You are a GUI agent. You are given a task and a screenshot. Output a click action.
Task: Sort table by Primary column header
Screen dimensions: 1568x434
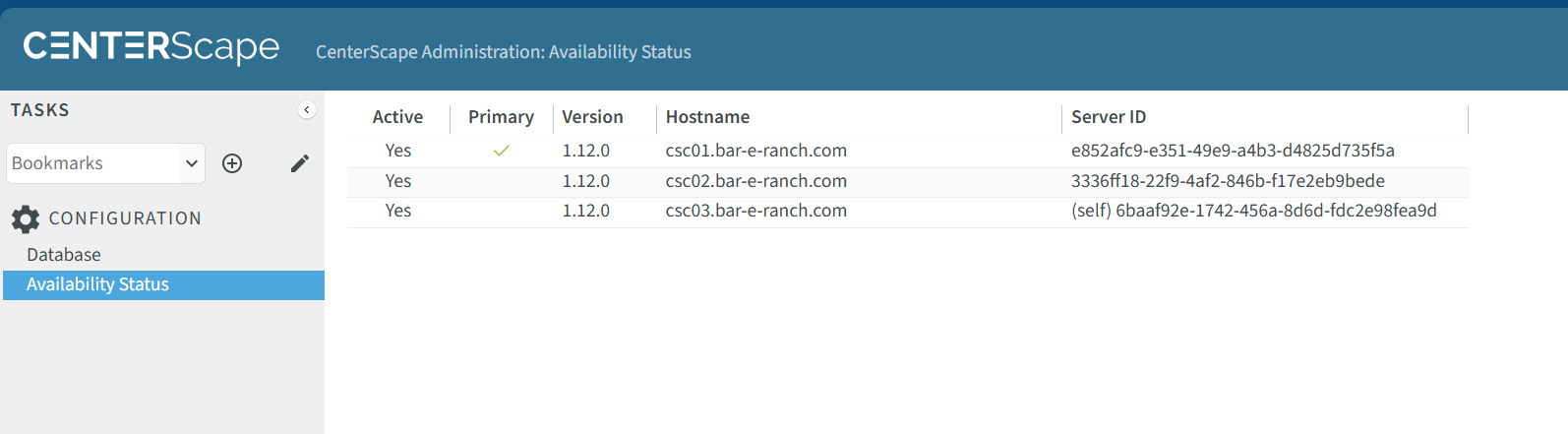(x=501, y=117)
